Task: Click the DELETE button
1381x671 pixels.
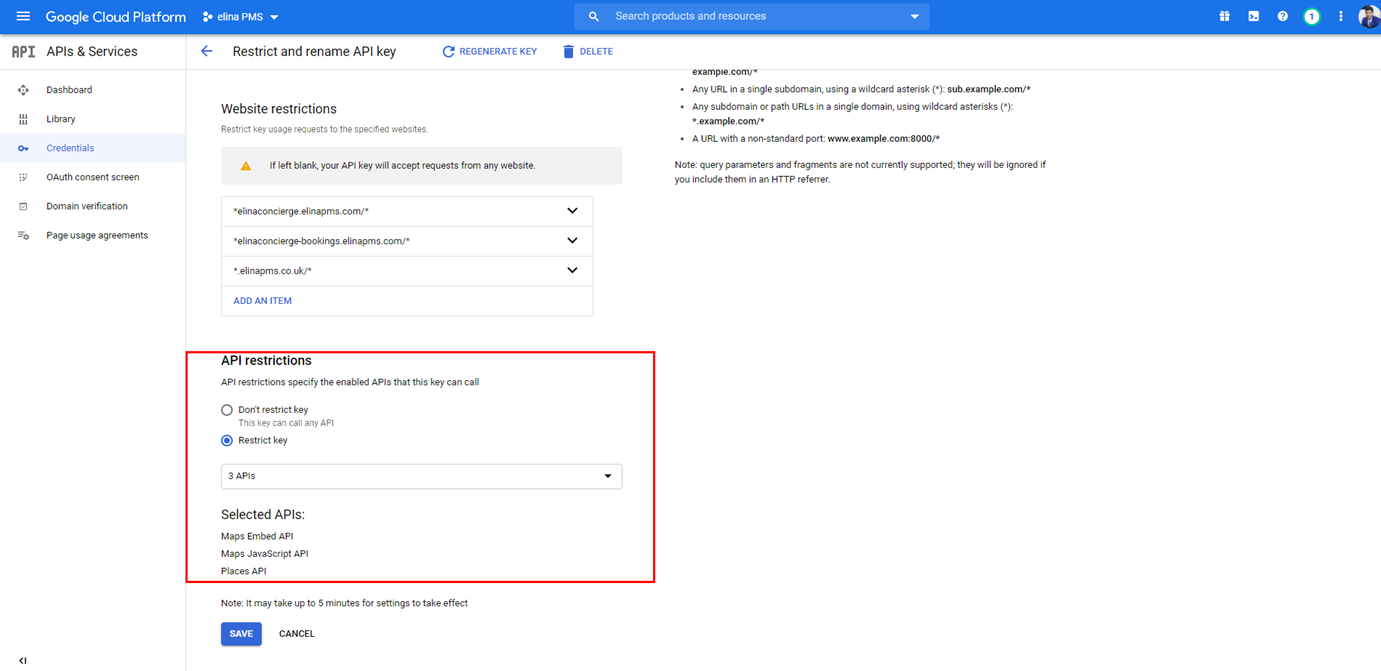Action: pyautogui.click(x=588, y=51)
